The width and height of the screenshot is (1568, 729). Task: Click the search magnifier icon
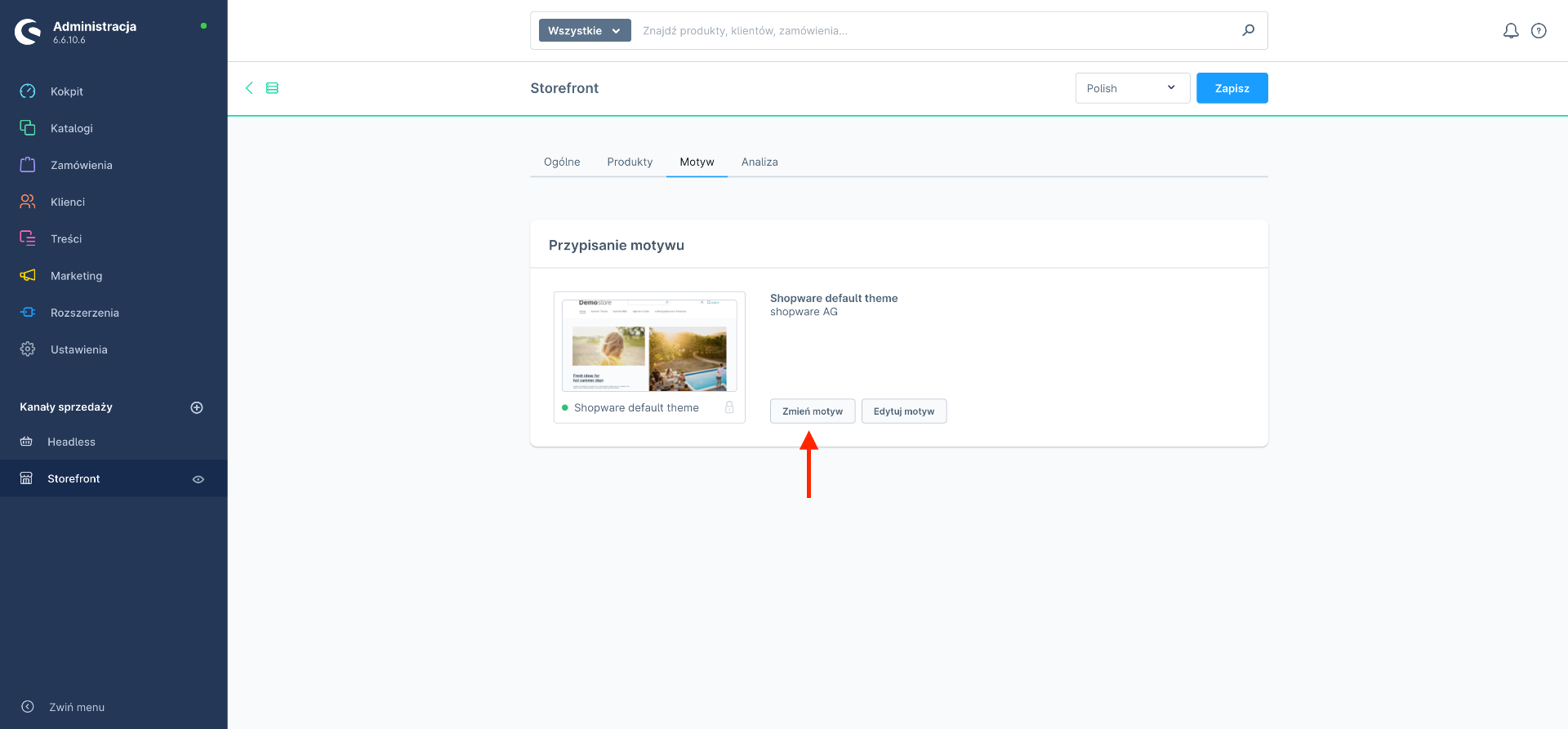[1248, 31]
